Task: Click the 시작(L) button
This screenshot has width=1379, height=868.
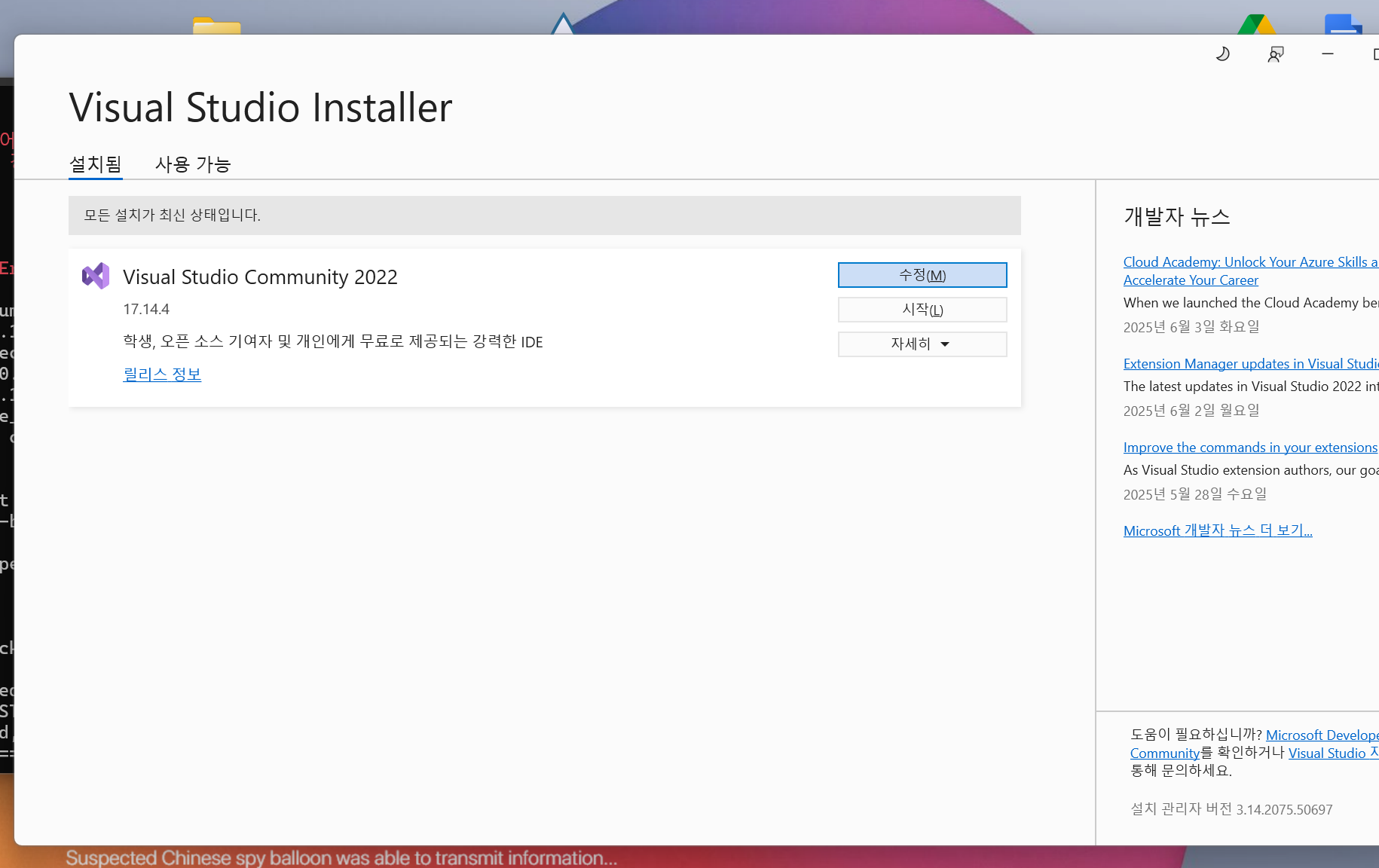Action: pos(922,310)
